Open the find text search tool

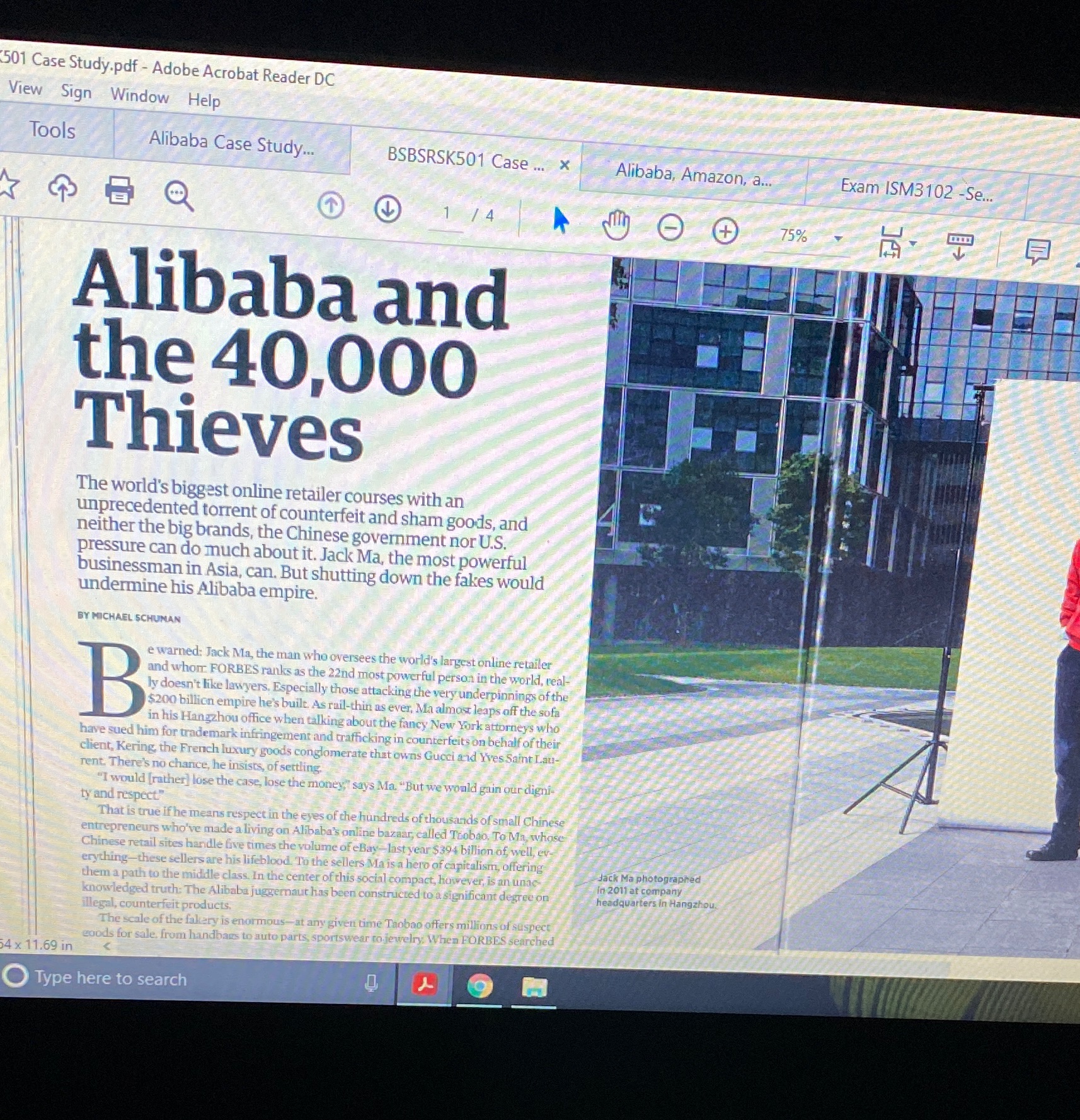[178, 195]
